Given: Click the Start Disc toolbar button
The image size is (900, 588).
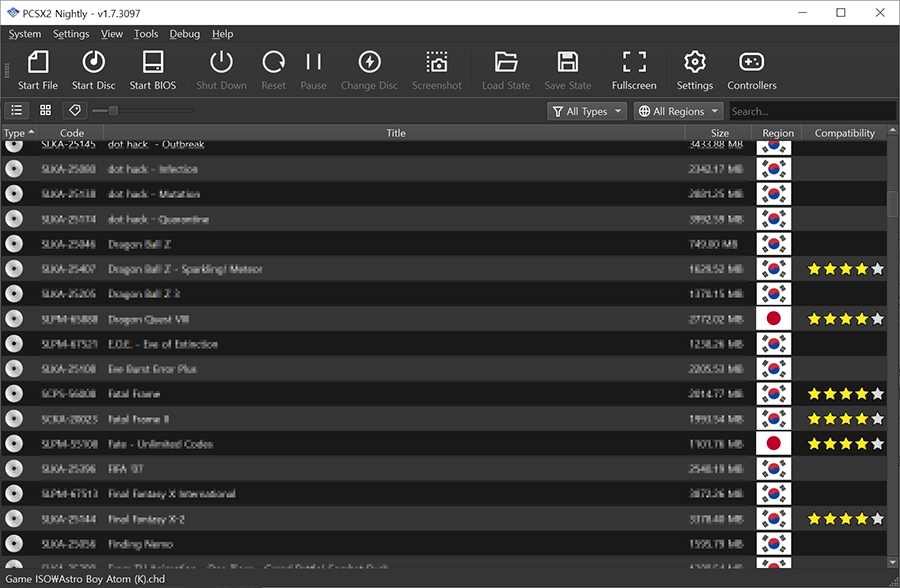Looking at the screenshot, I should coord(94,70).
